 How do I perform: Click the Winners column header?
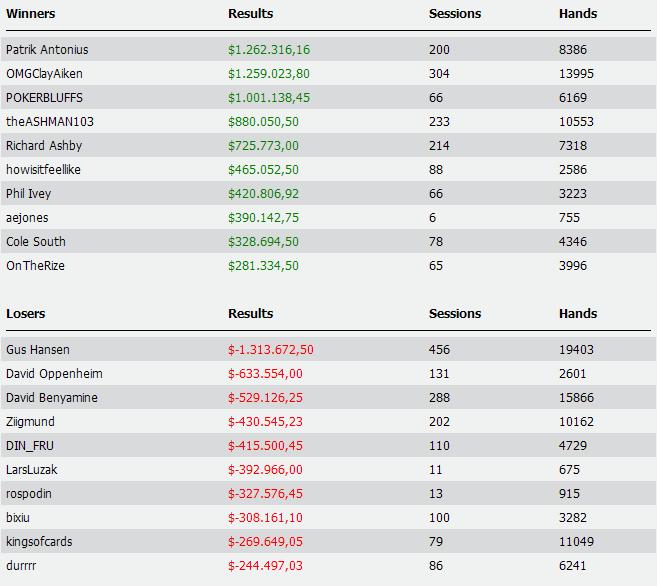(x=31, y=13)
